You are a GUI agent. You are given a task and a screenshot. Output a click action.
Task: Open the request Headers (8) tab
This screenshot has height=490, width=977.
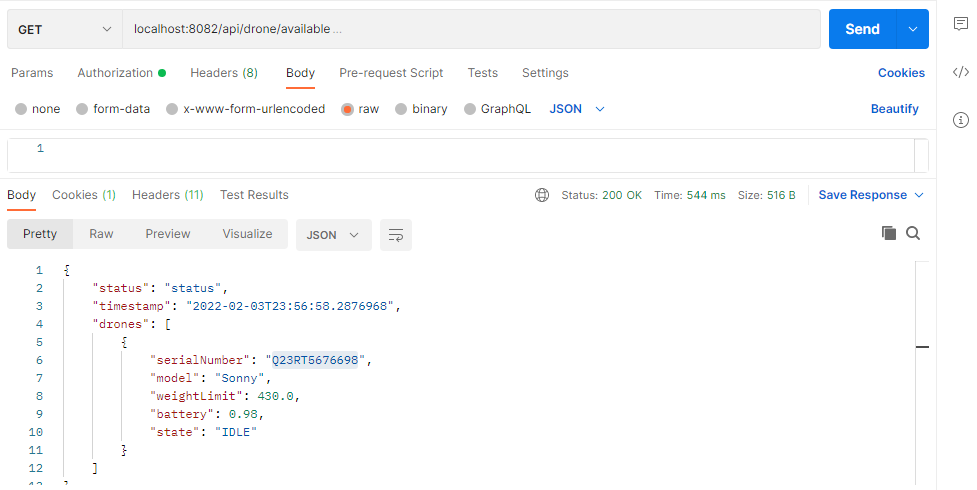pyautogui.click(x=224, y=73)
